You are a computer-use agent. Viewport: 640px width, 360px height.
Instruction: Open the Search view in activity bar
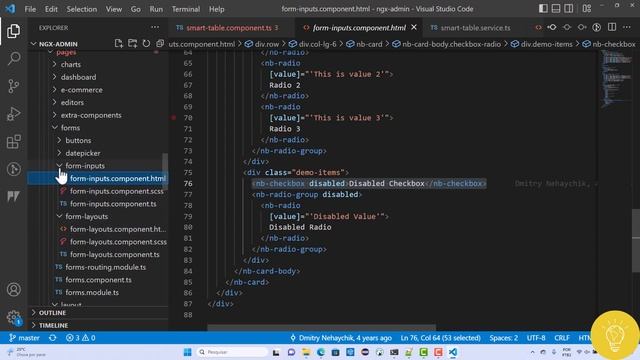click(13, 58)
